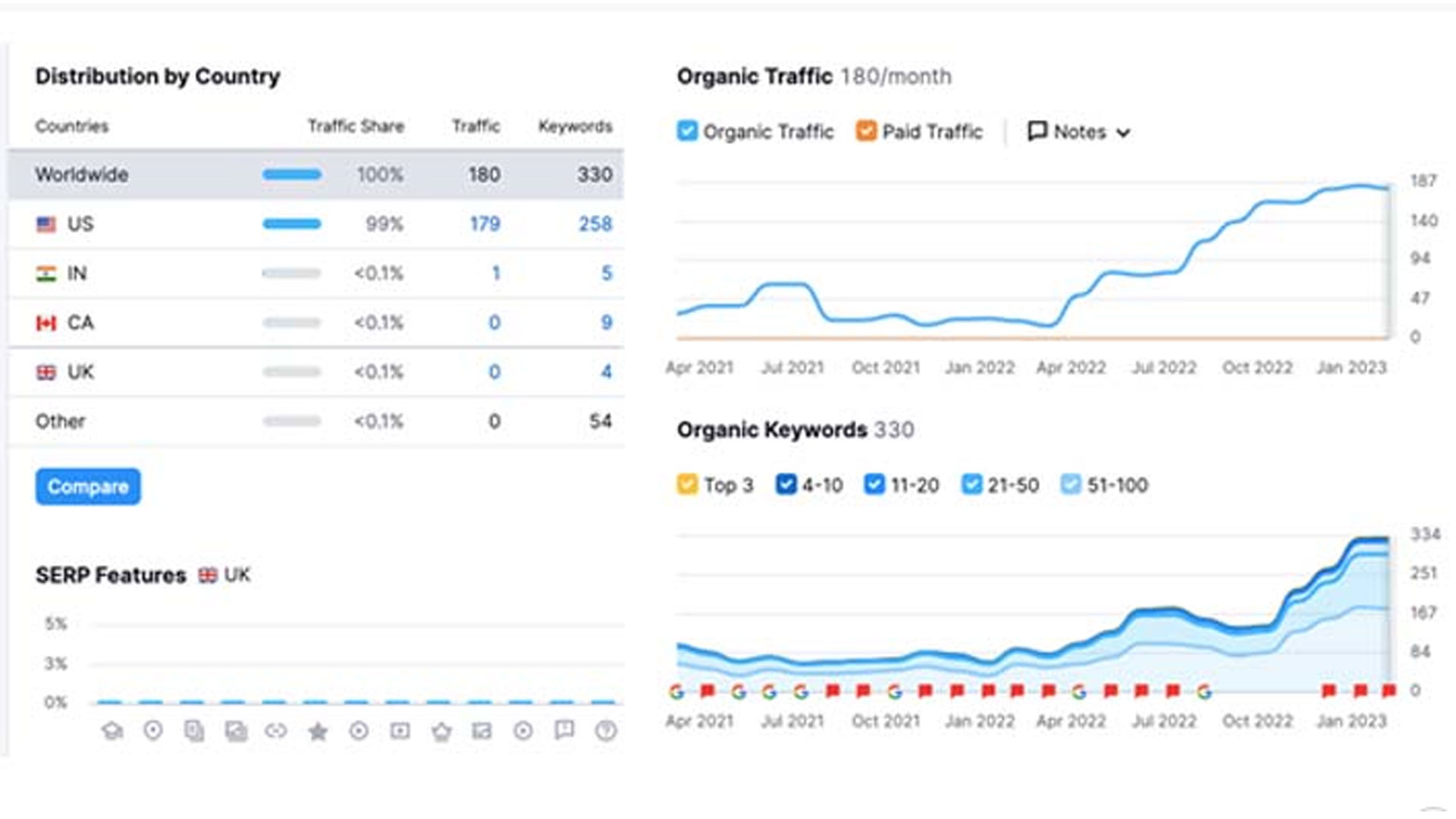Viewport: 1456px width, 819px height.
Task: Click the rightmost red flag chart marker
Action: pos(1389,690)
